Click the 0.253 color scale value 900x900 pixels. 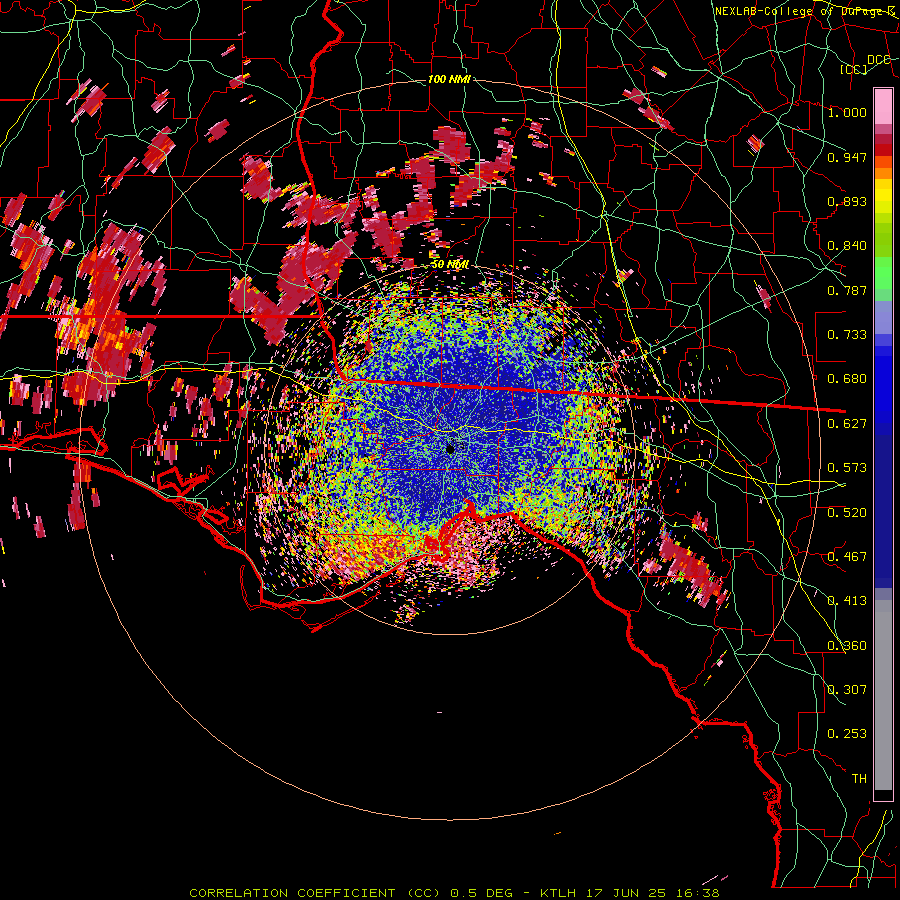[x=847, y=734]
